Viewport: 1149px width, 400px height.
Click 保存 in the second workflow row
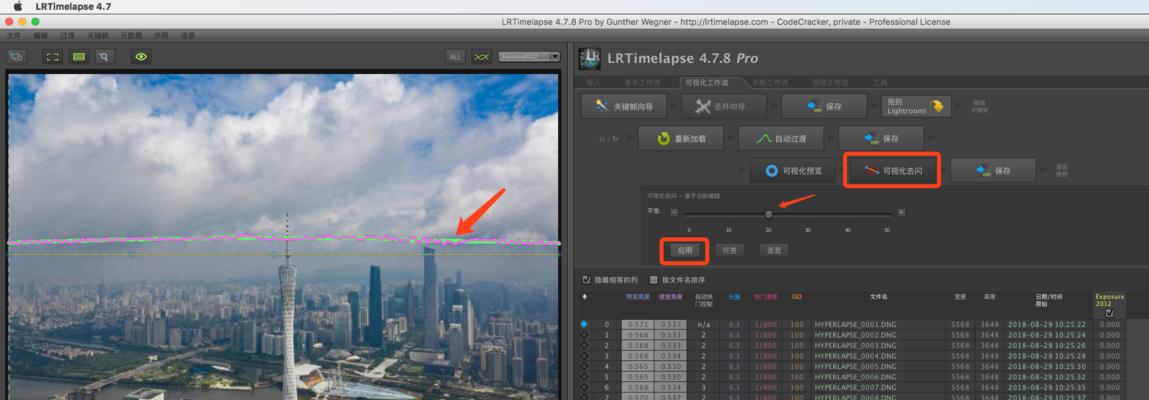tap(882, 138)
